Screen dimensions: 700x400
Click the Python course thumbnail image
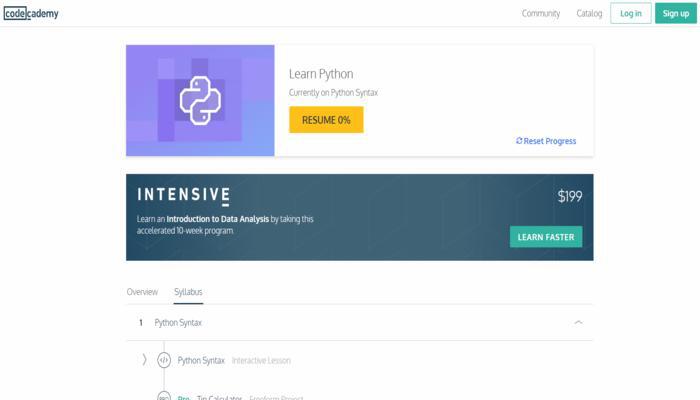200,100
